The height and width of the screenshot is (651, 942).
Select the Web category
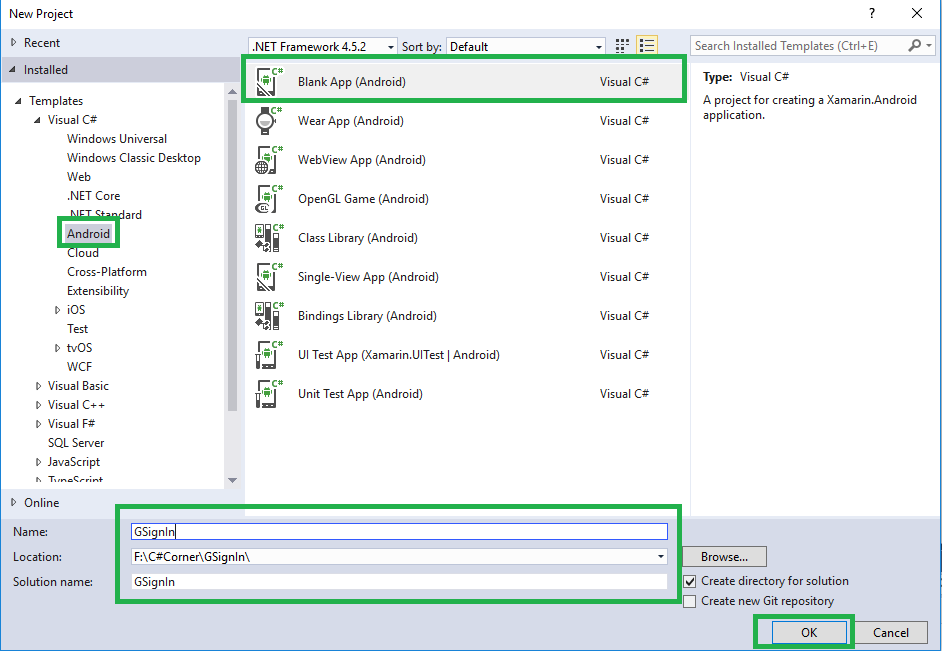(x=79, y=177)
